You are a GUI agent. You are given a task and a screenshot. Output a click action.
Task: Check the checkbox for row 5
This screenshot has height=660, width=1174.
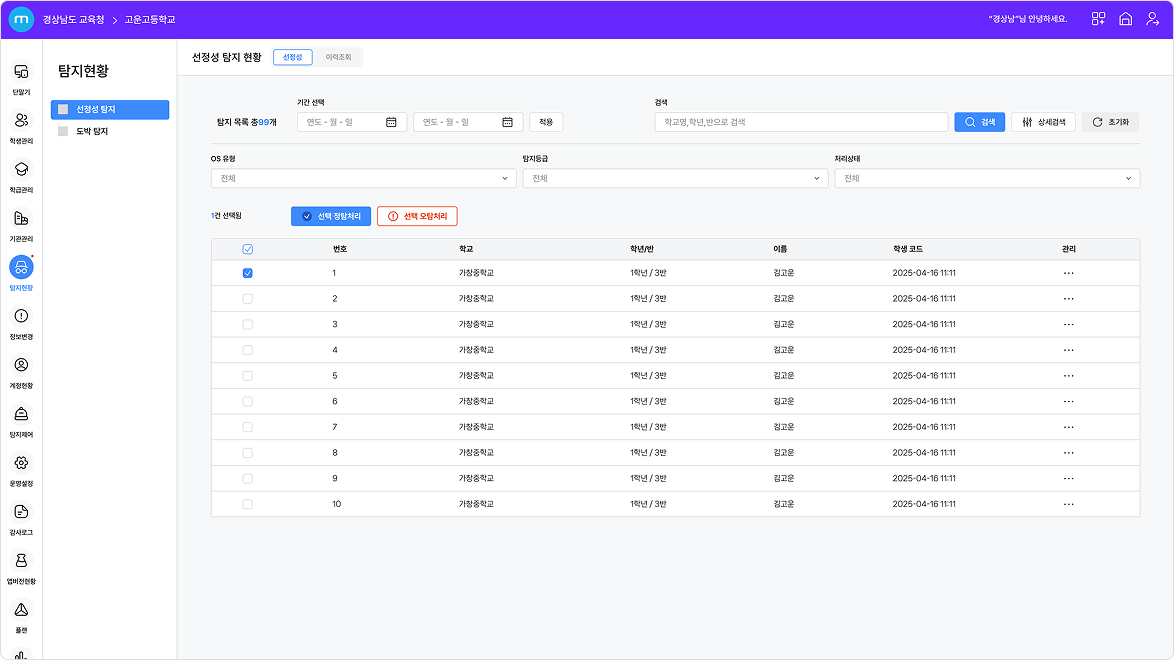[248, 376]
